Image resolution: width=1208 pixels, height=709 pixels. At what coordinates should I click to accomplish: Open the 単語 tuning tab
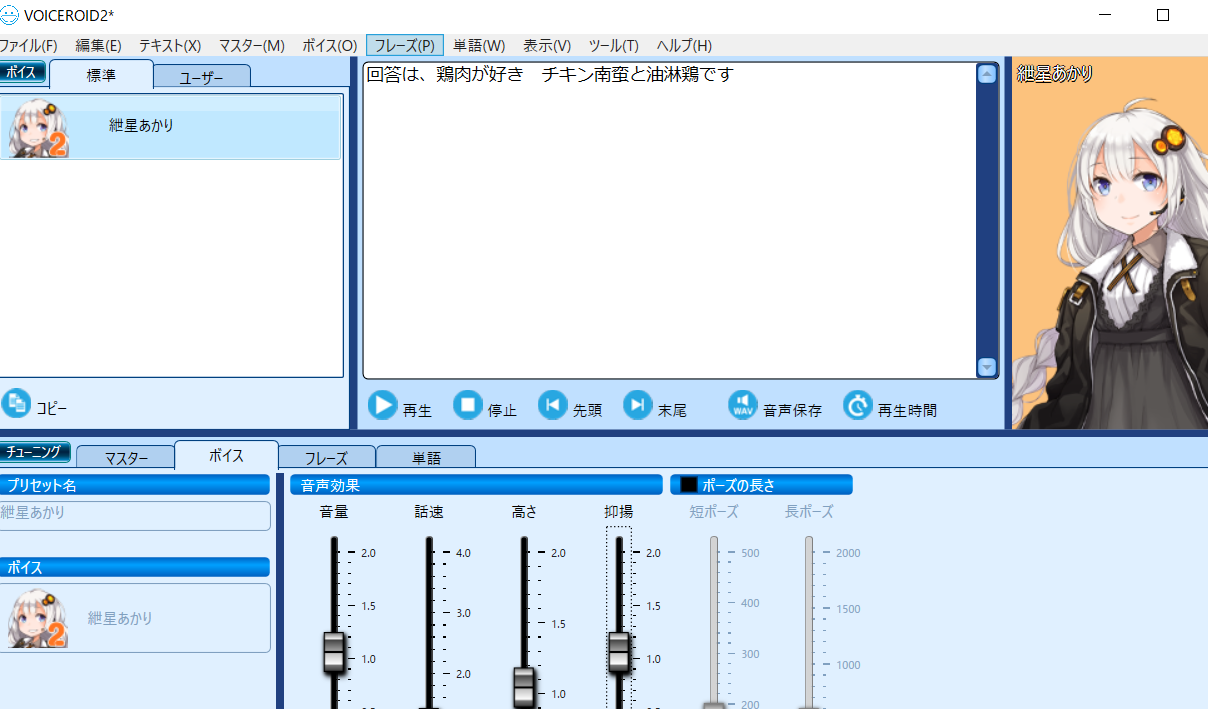(x=426, y=458)
